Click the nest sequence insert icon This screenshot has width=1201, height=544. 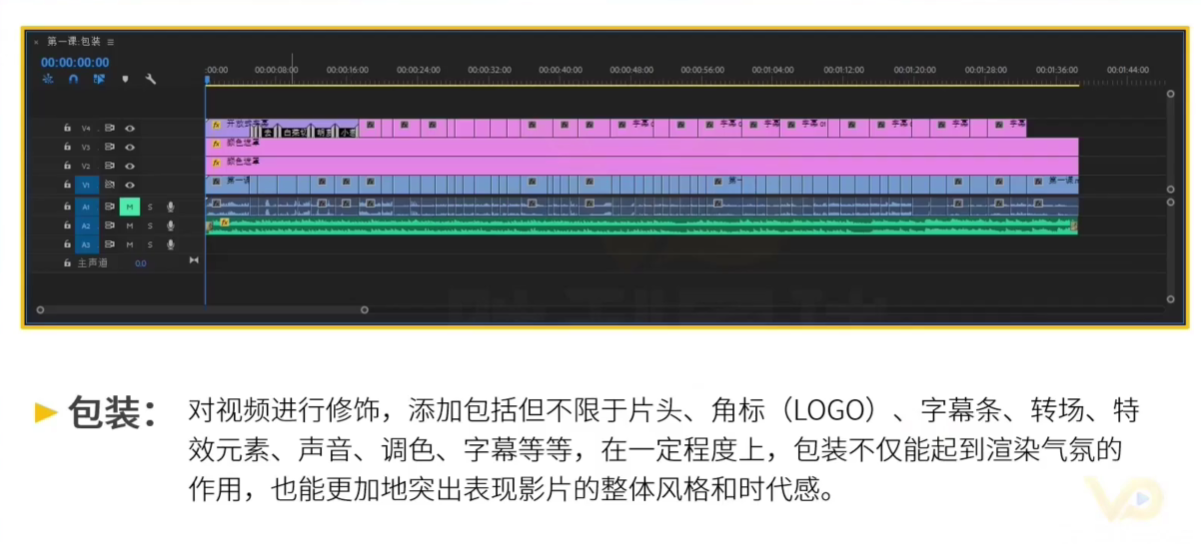tap(48, 79)
